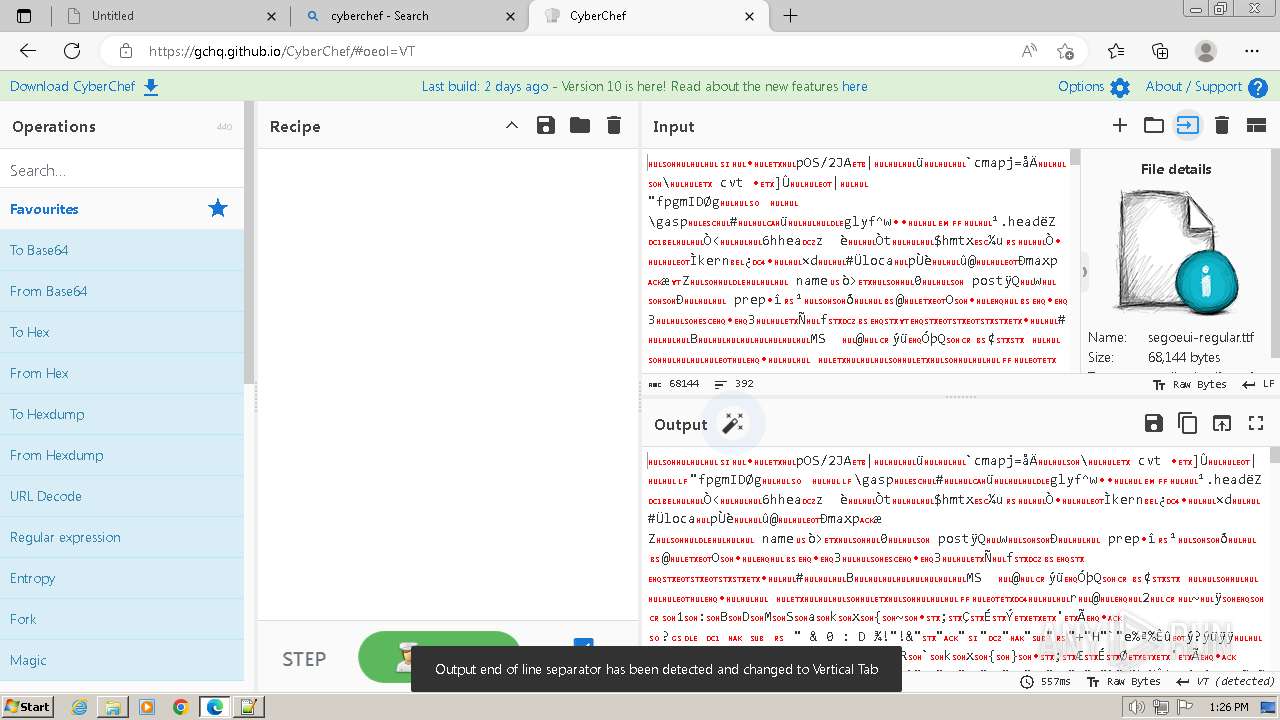Screen dimensions: 1280x720
Task: Load a saved recipe via the folder icon
Action: coord(580,125)
